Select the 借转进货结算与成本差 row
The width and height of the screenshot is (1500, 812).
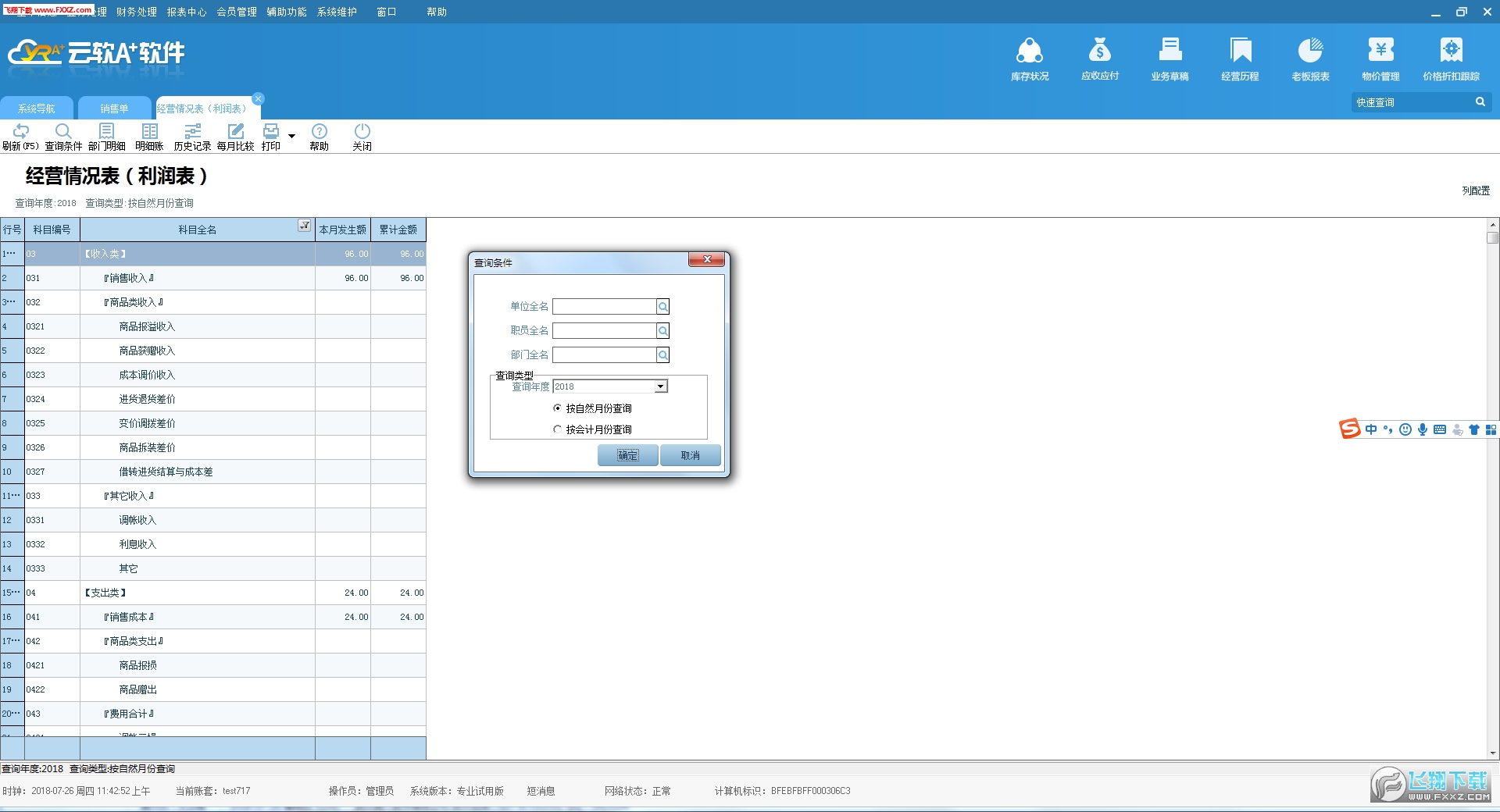coord(213,472)
